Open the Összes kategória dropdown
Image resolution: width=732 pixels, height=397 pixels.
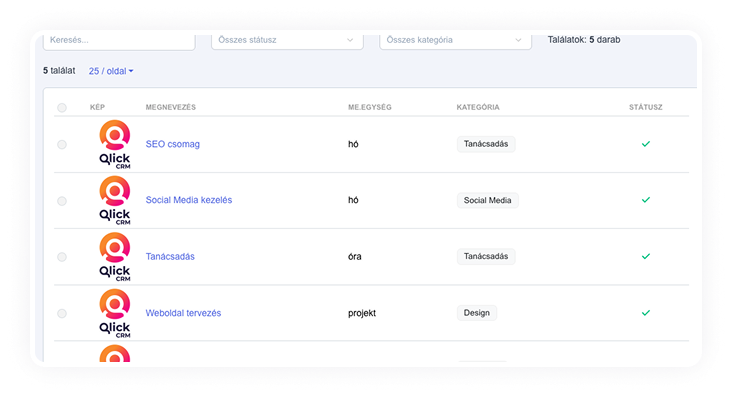(455, 41)
